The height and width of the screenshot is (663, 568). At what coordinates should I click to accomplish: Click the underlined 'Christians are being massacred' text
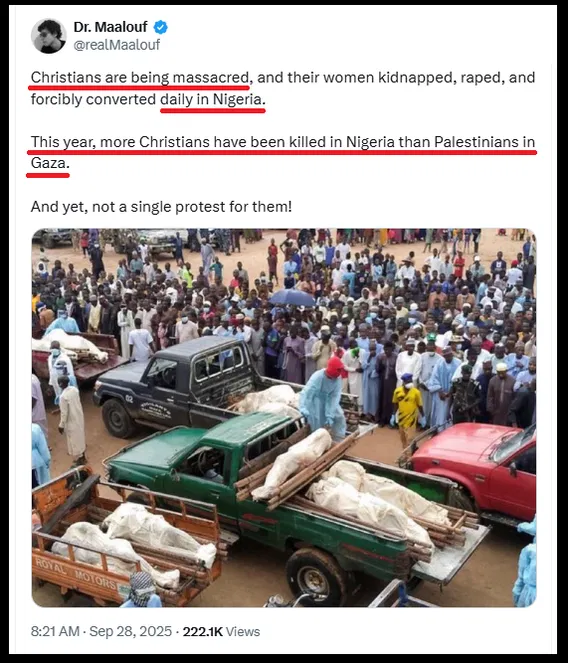click(140, 78)
